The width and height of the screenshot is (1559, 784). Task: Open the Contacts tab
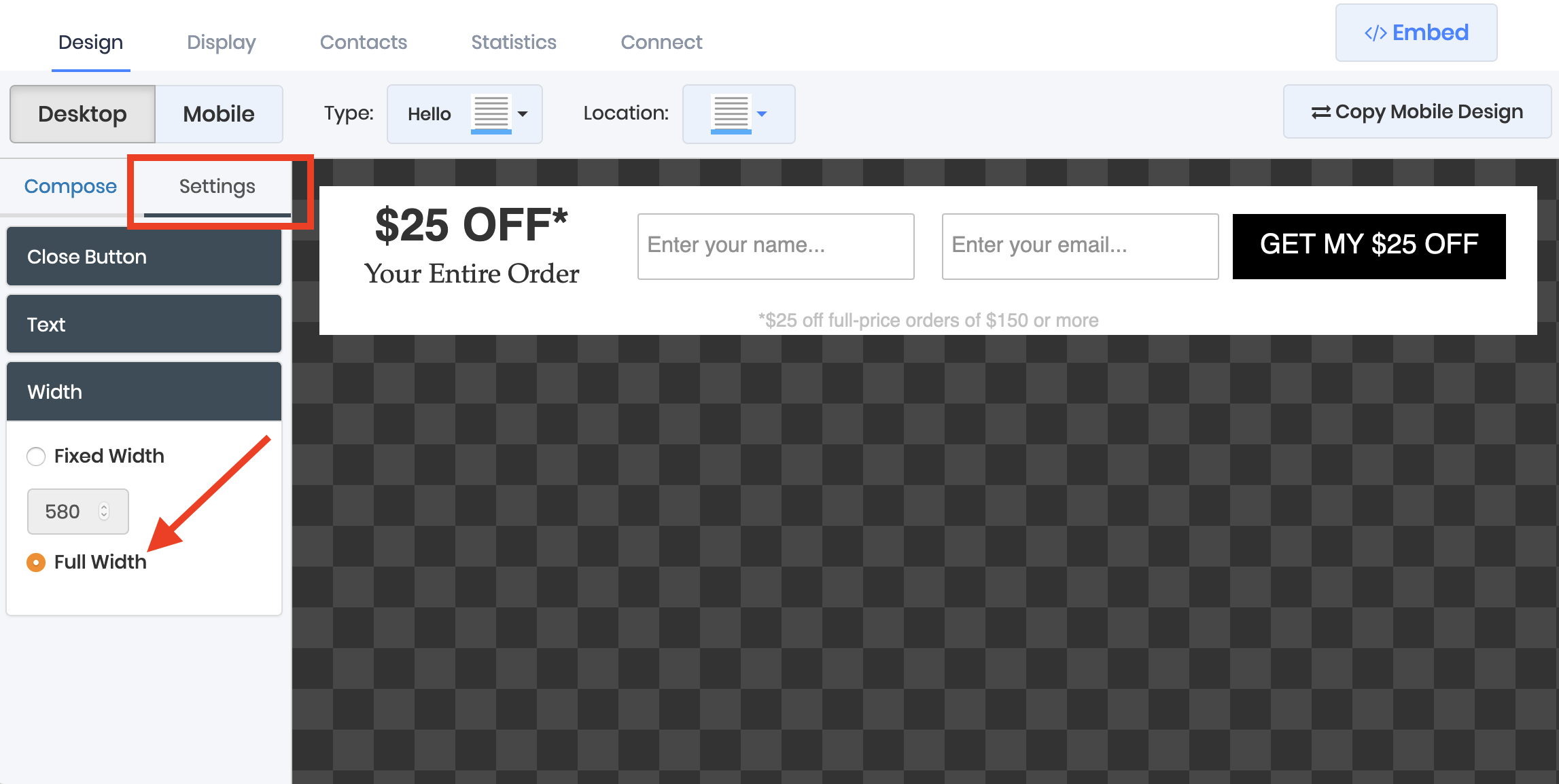click(363, 42)
